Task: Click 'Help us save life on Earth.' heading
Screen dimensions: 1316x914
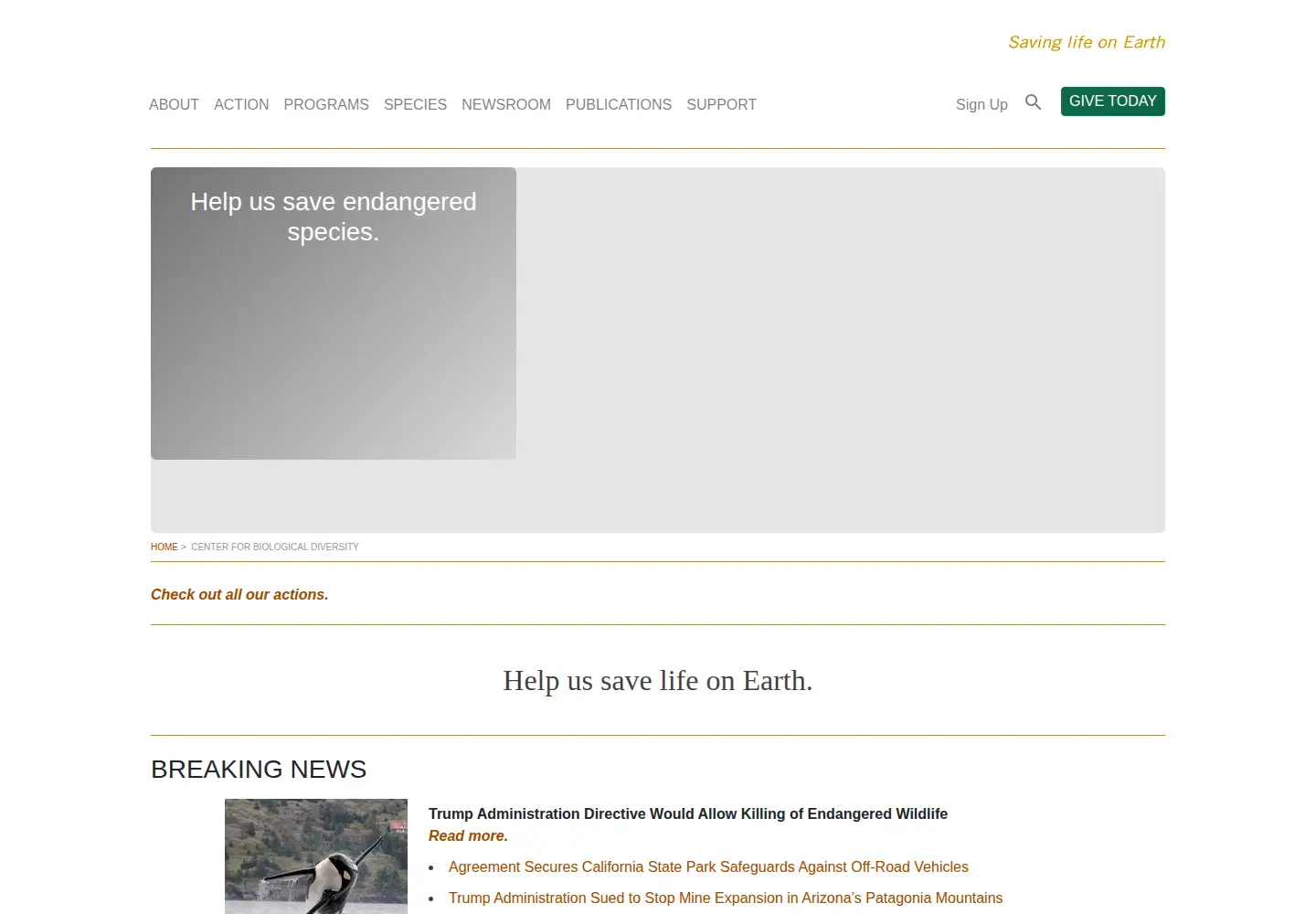Action: (x=658, y=680)
